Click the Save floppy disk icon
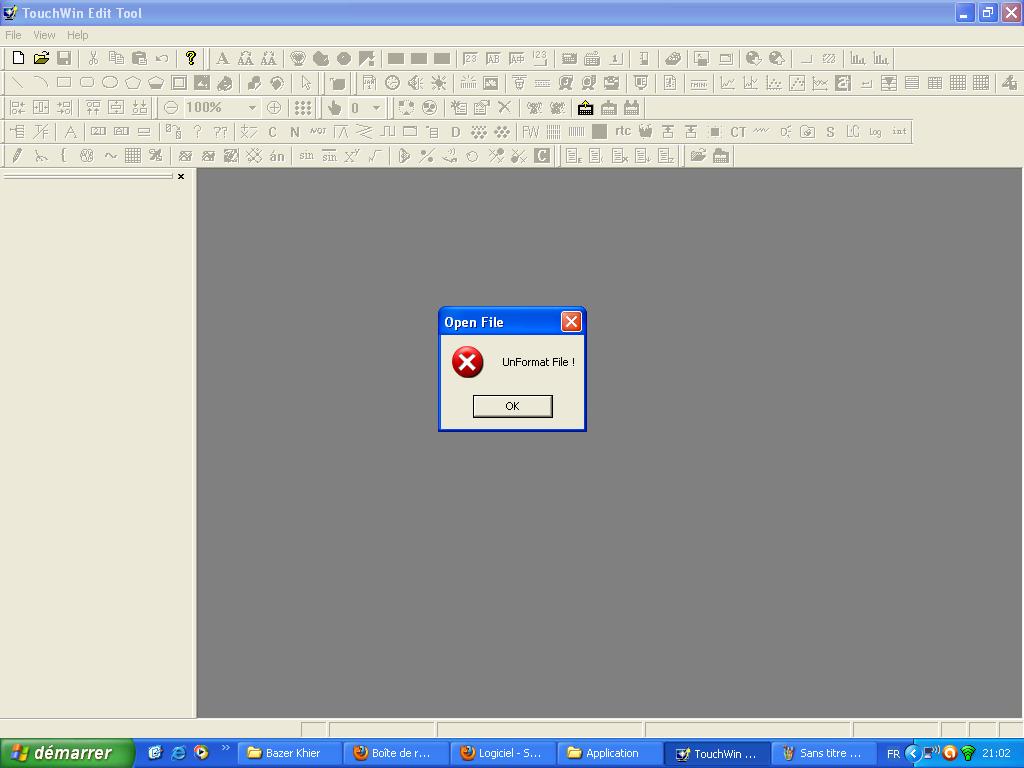This screenshot has width=1024, height=768. click(x=64, y=59)
